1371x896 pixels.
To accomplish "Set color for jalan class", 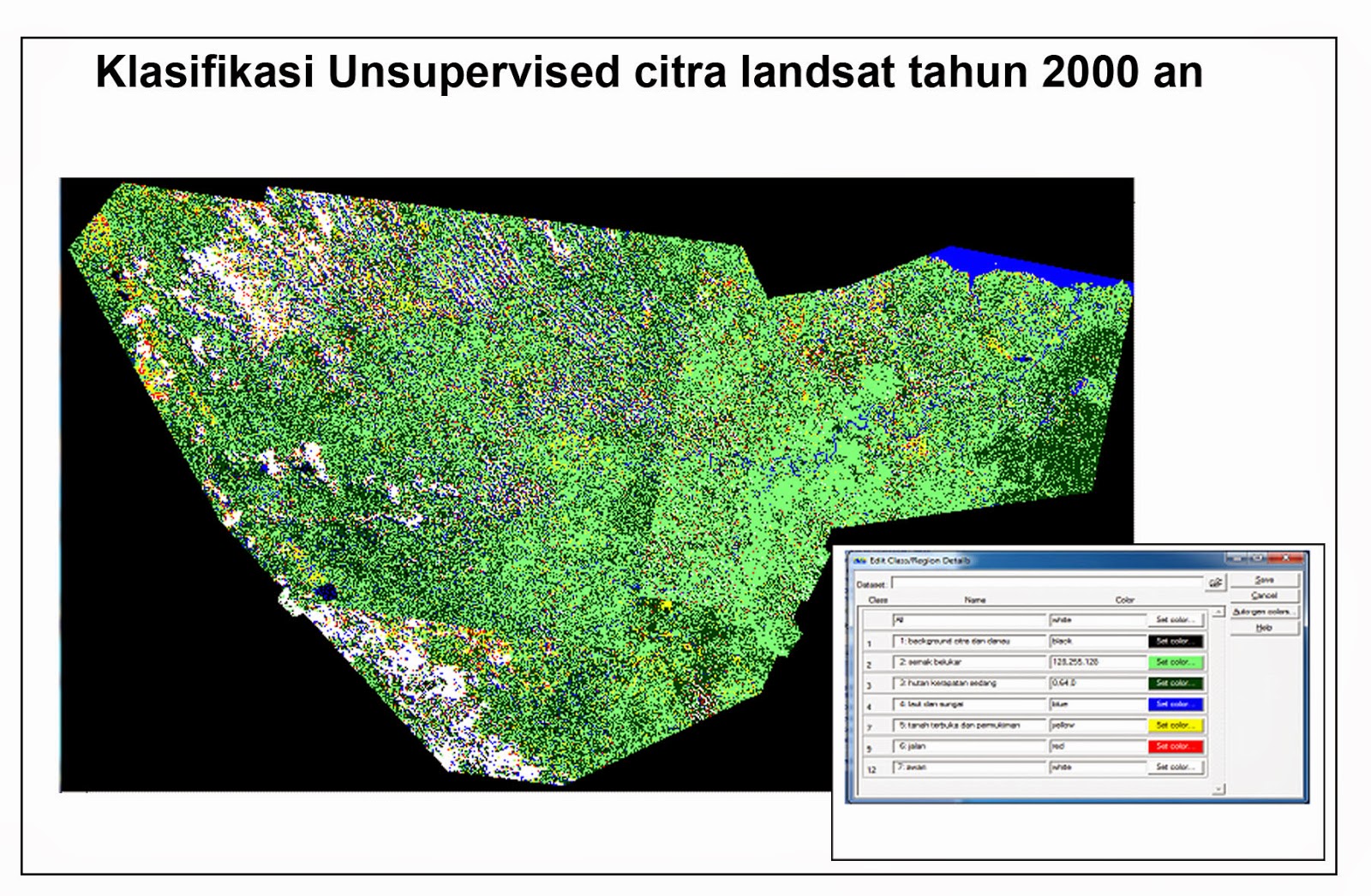I will (1176, 746).
